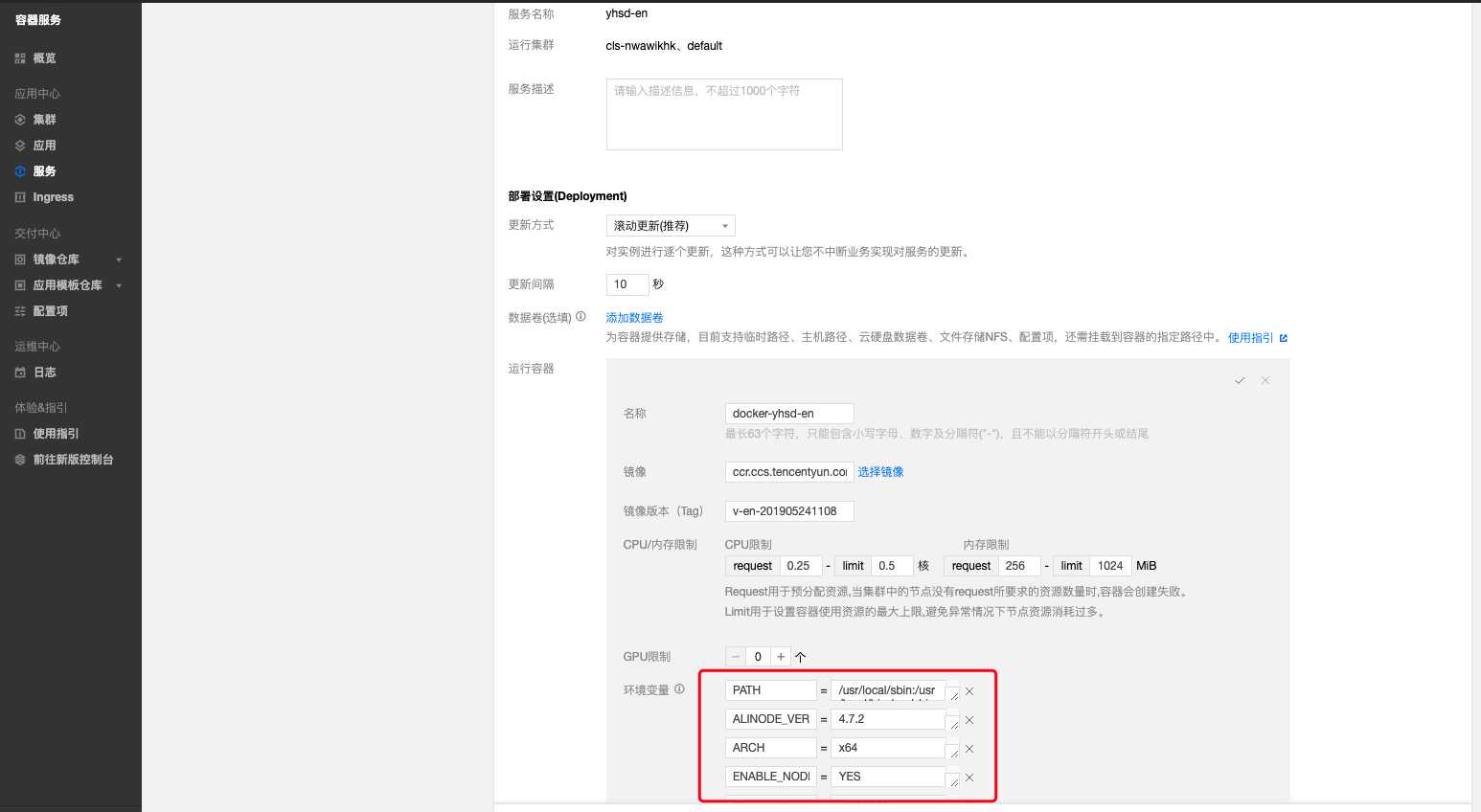Show the 环境变量 info tooltip icon

click(x=680, y=688)
